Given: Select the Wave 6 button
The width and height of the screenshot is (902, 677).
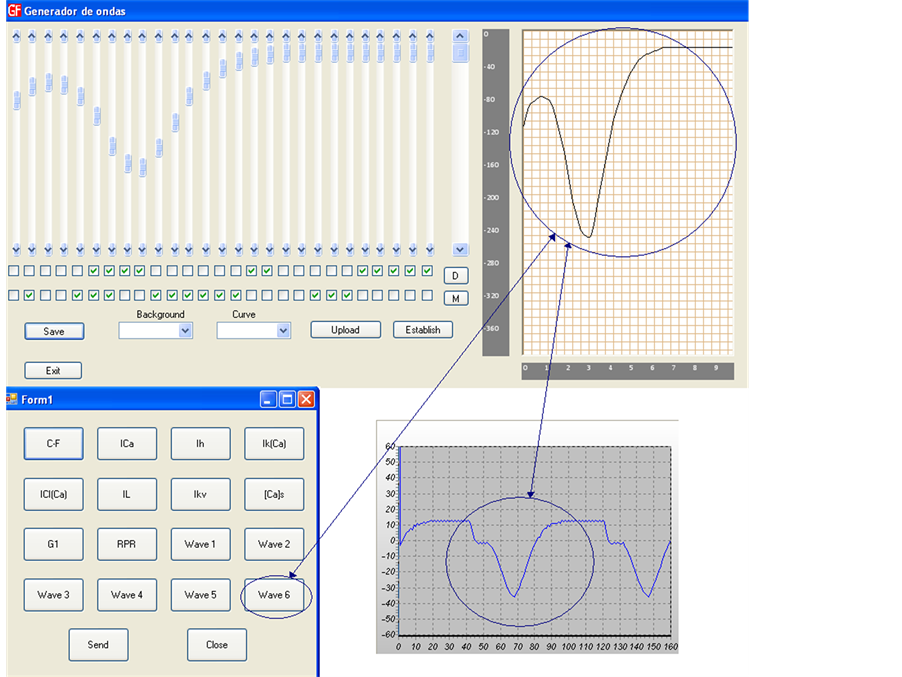Looking at the screenshot, I should (x=274, y=595).
